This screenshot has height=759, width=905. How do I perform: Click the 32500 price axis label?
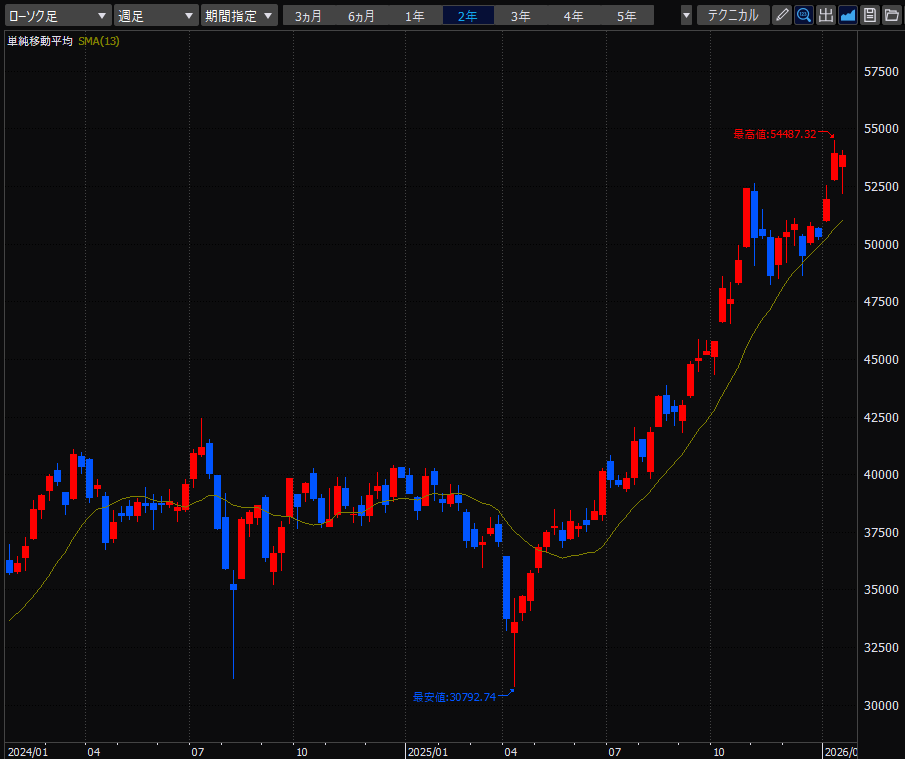pos(881,648)
